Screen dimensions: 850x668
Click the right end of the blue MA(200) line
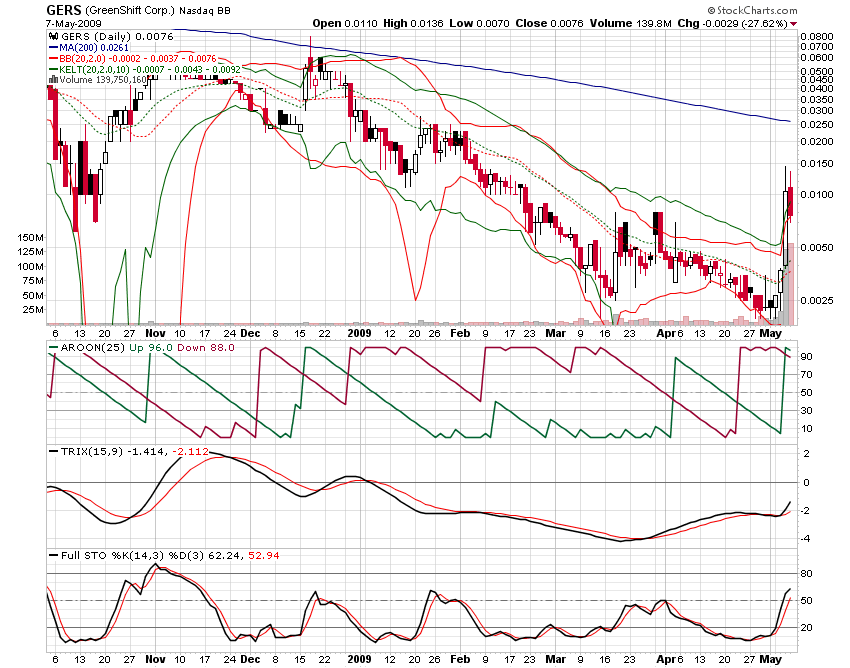(x=789, y=121)
